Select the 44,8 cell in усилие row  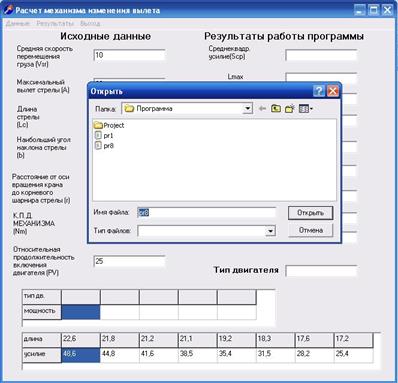tap(120, 355)
